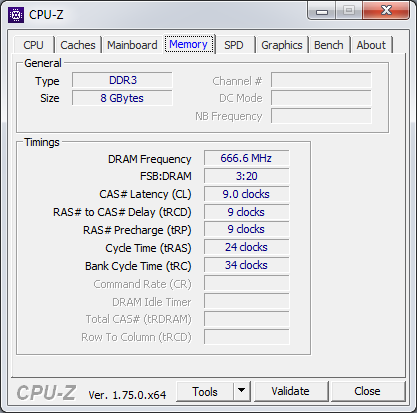Open the Tools dropdown arrow

point(242,391)
